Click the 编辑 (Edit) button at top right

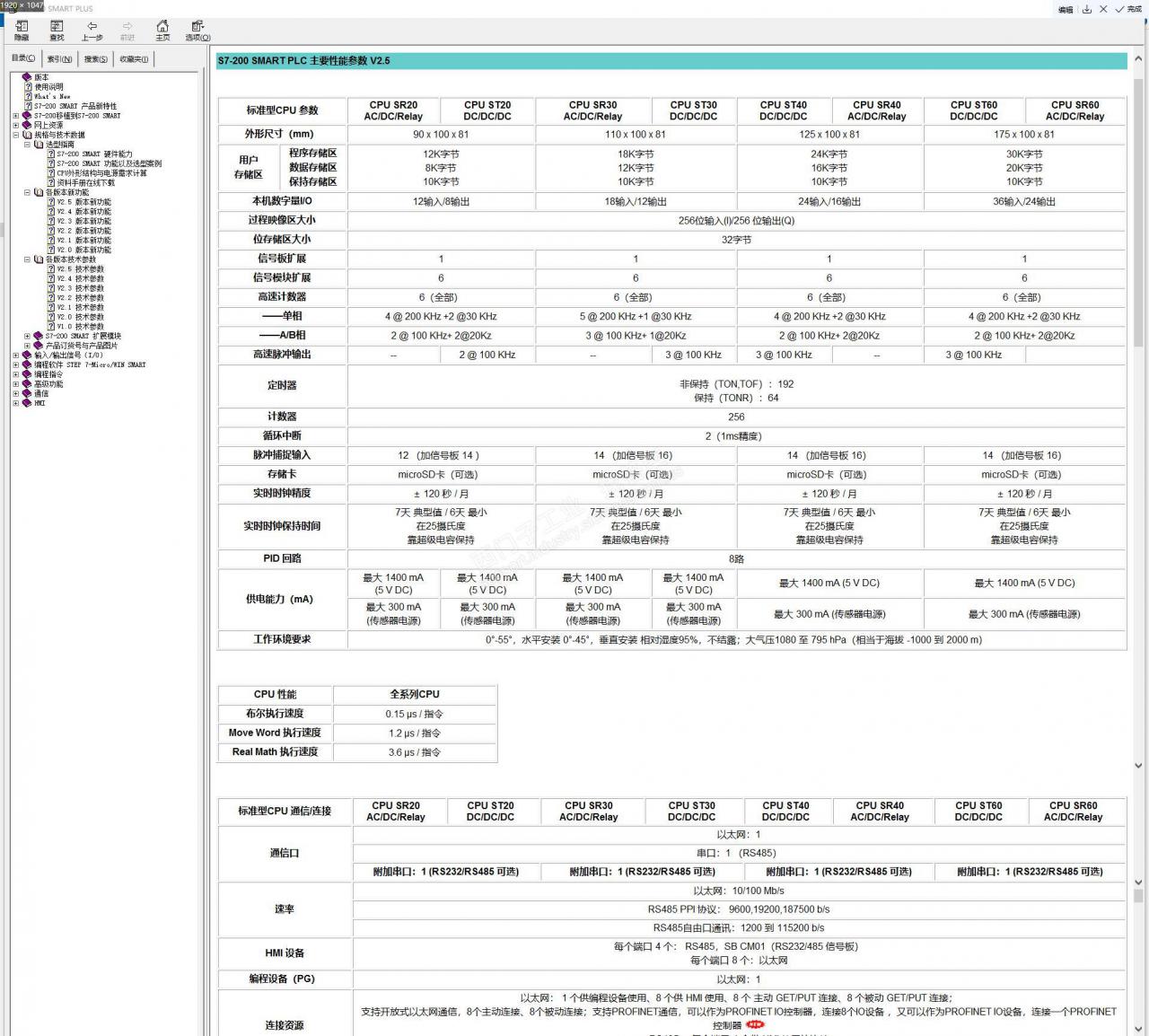1065,9
